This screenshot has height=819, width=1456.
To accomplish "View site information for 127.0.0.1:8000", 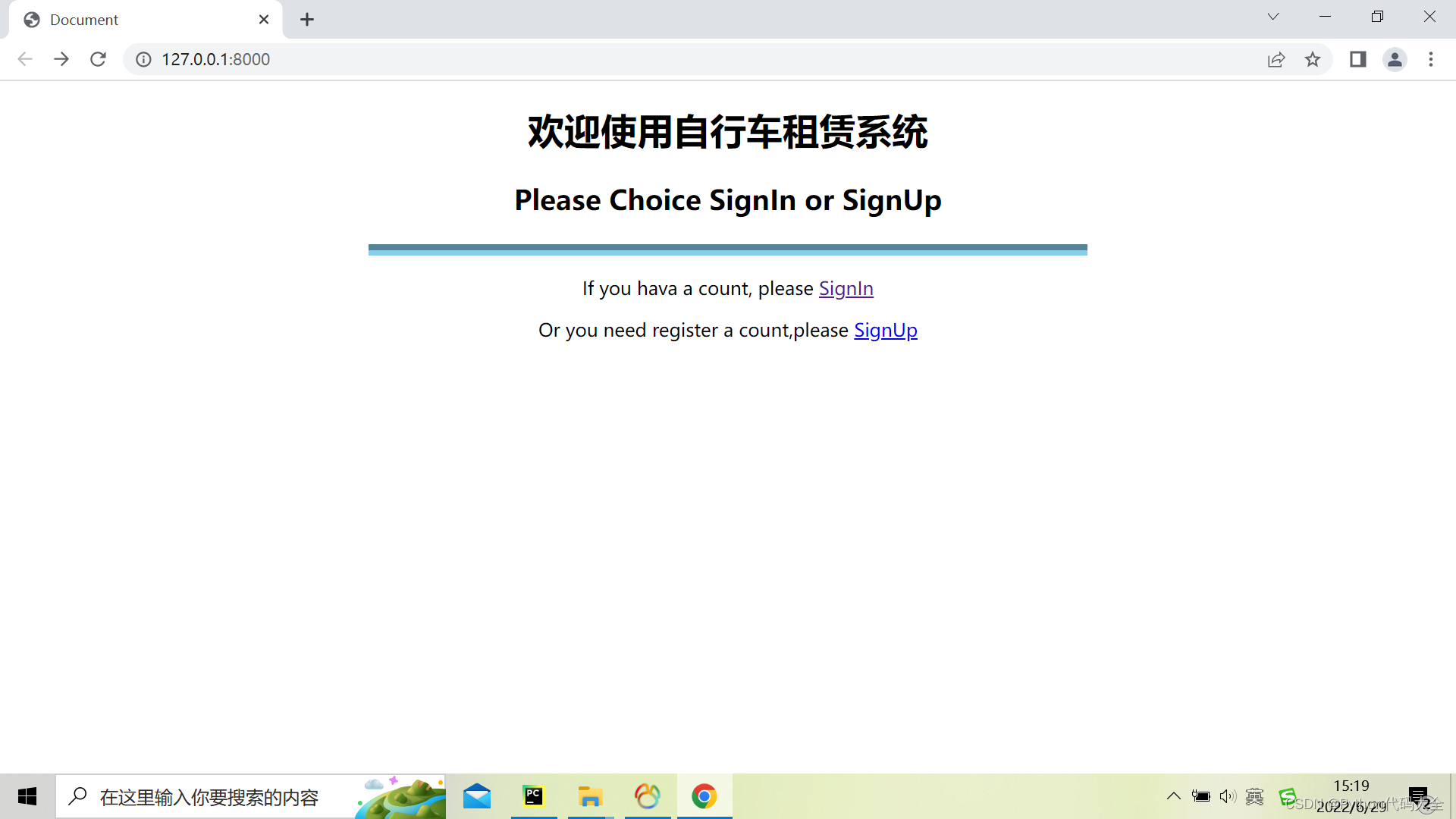I will click(143, 59).
